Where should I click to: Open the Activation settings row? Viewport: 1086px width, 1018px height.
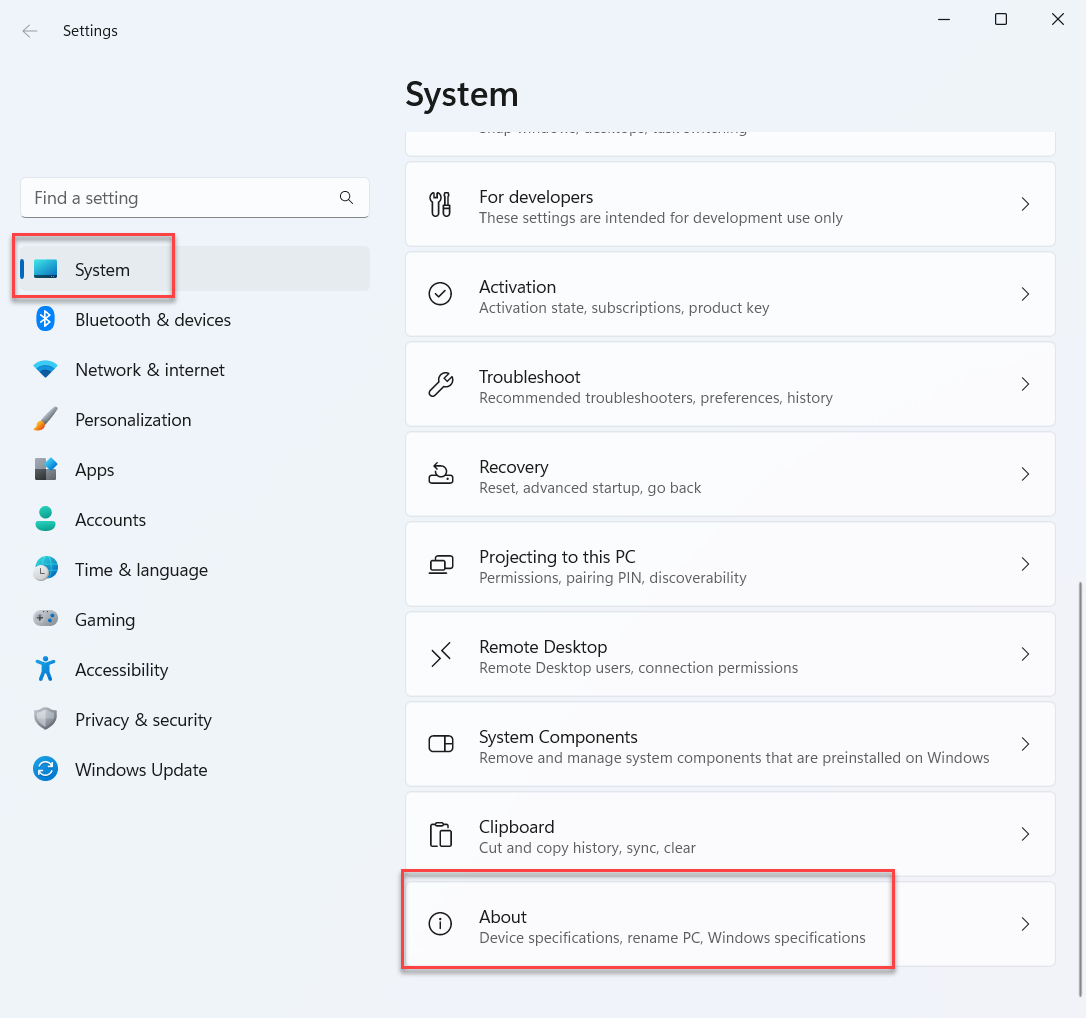730,294
